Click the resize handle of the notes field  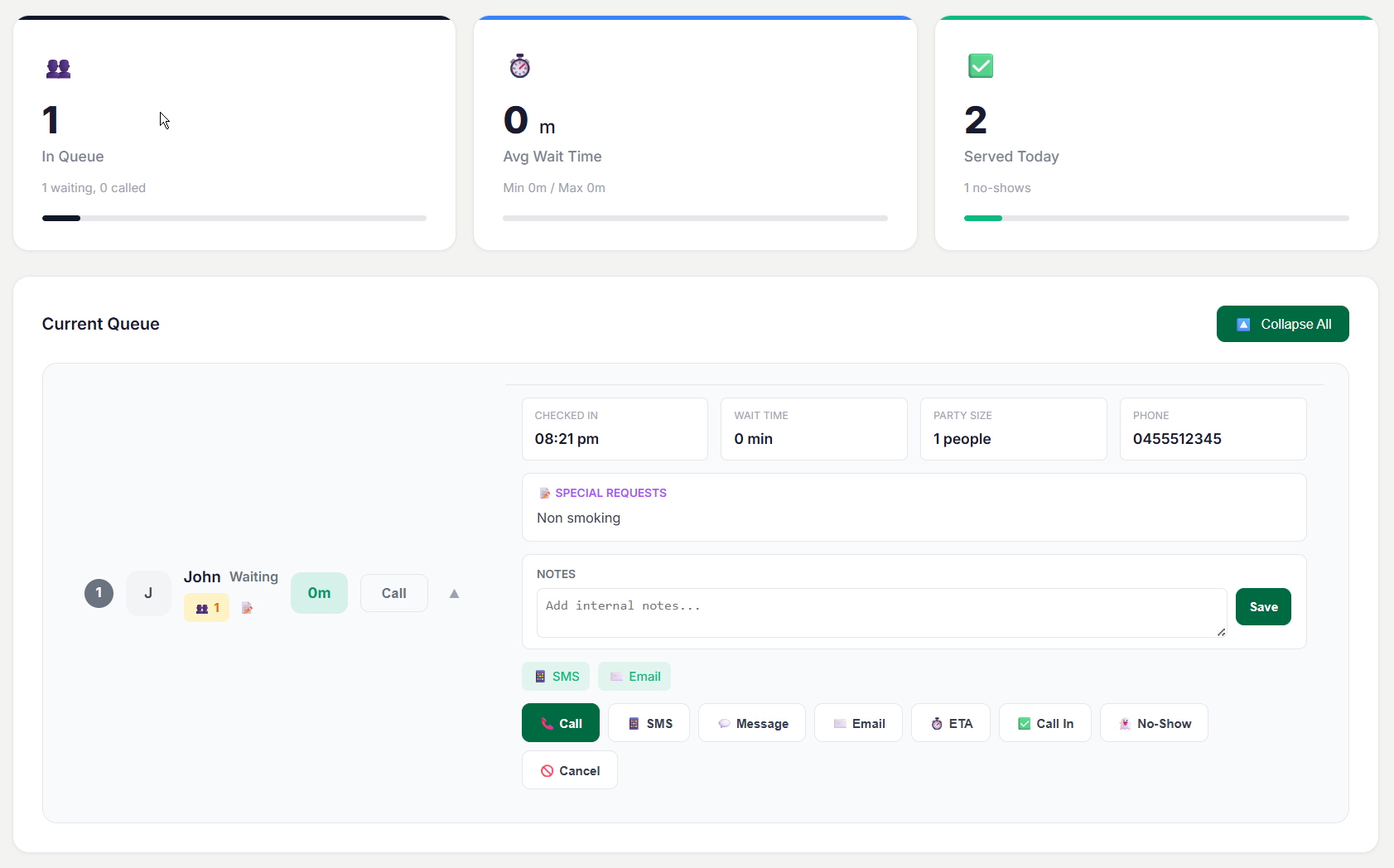pos(1221,632)
